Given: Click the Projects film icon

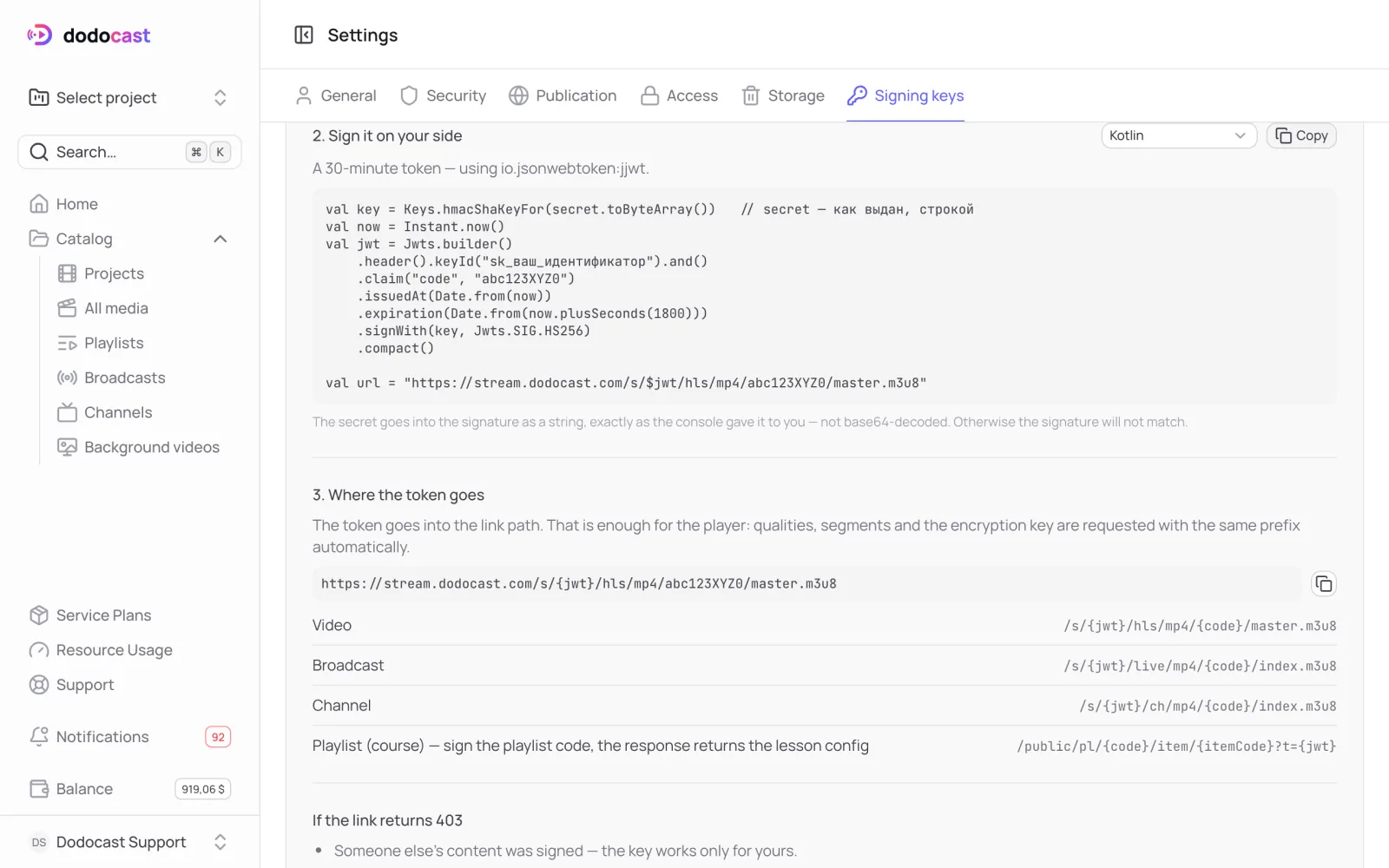Looking at the screenshot, I should point(67,273).
